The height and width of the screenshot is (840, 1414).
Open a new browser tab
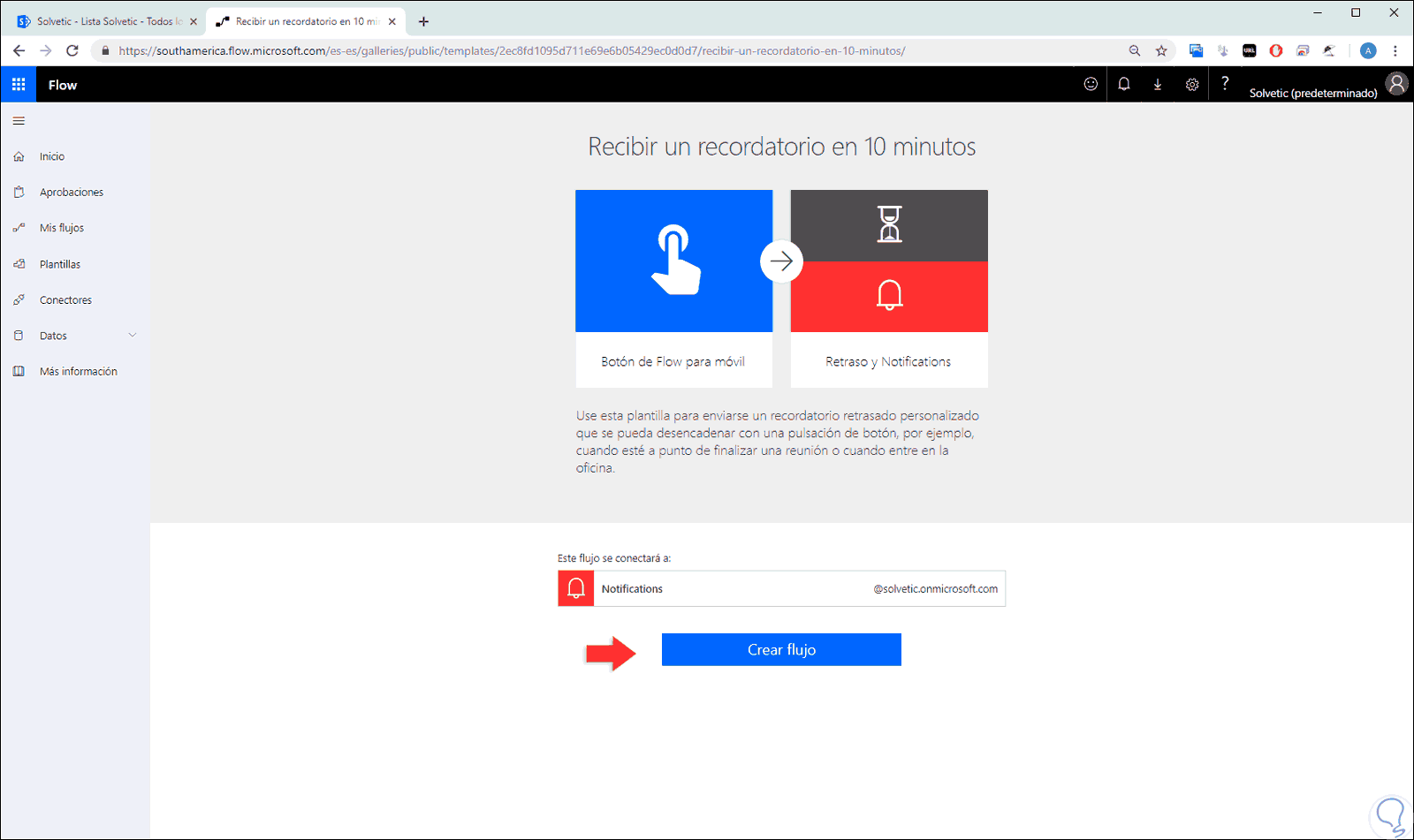pyautogui.click(x=424, y=21)
